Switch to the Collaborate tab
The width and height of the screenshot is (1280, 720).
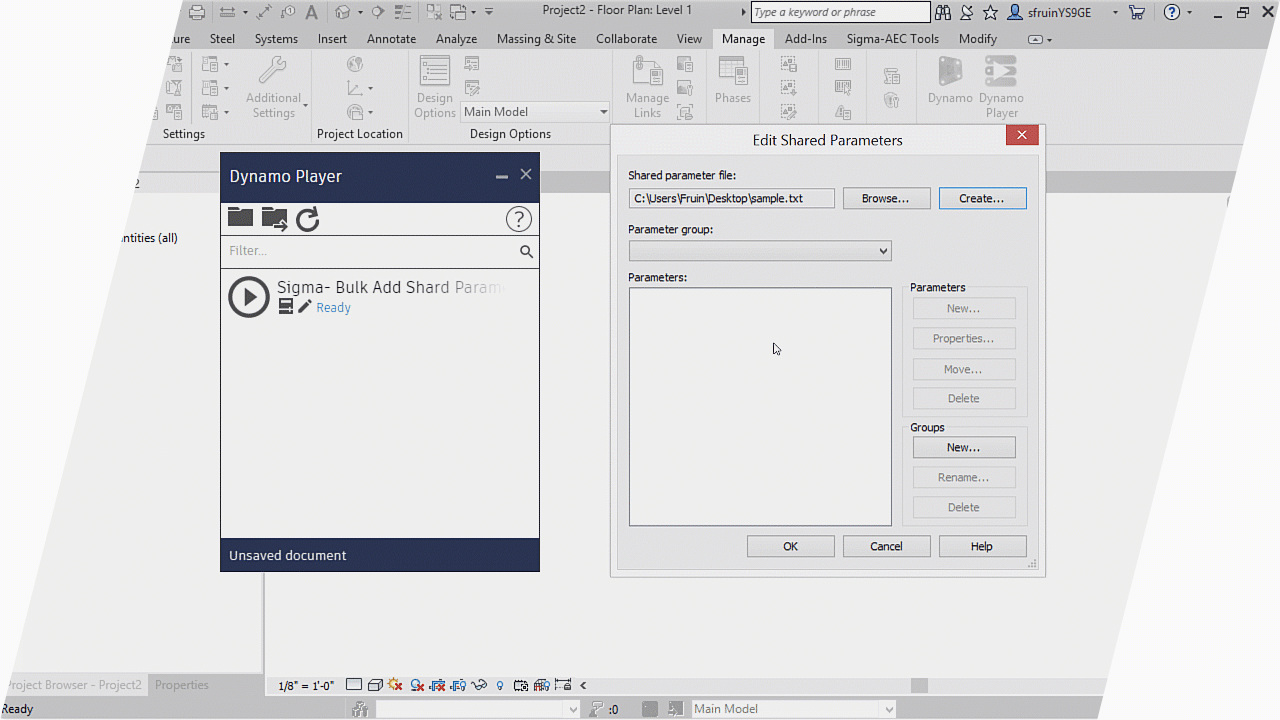626,39
